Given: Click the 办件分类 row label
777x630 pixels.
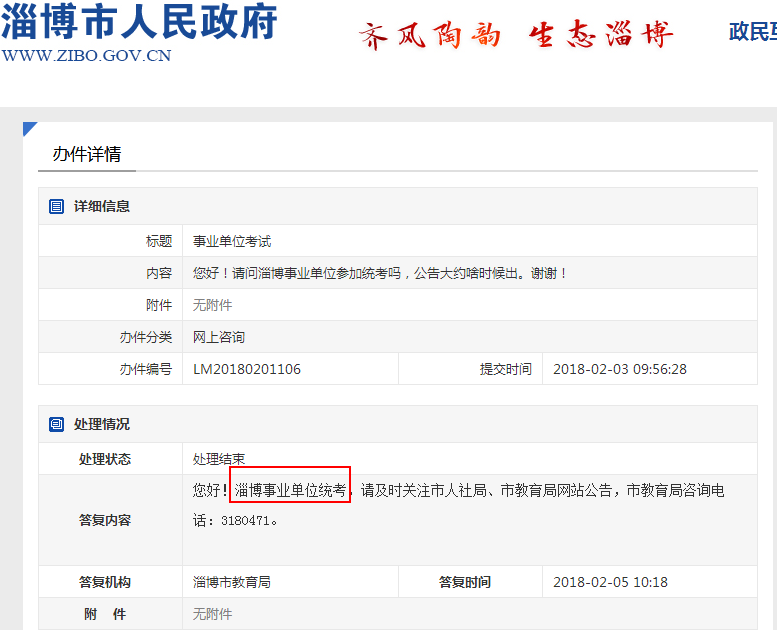Looking at the screenshot, I should click(146, 337).
